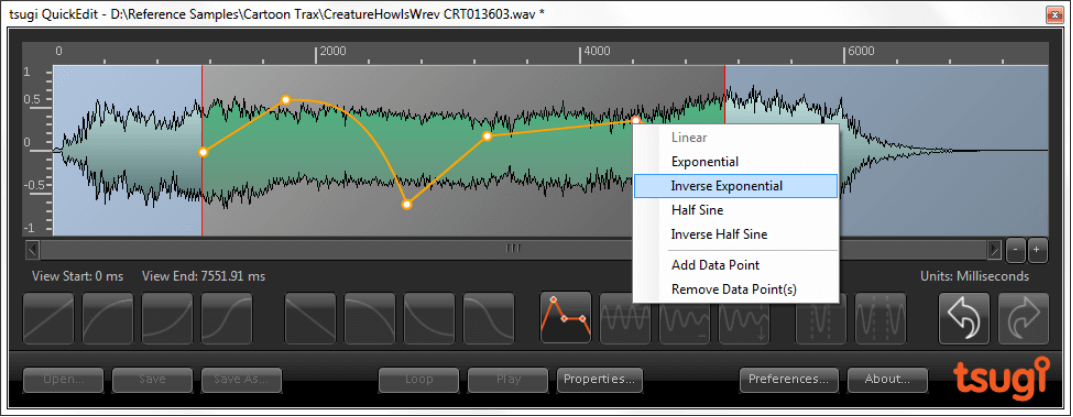Click the waveform icon with down arrow

(744, 318)
